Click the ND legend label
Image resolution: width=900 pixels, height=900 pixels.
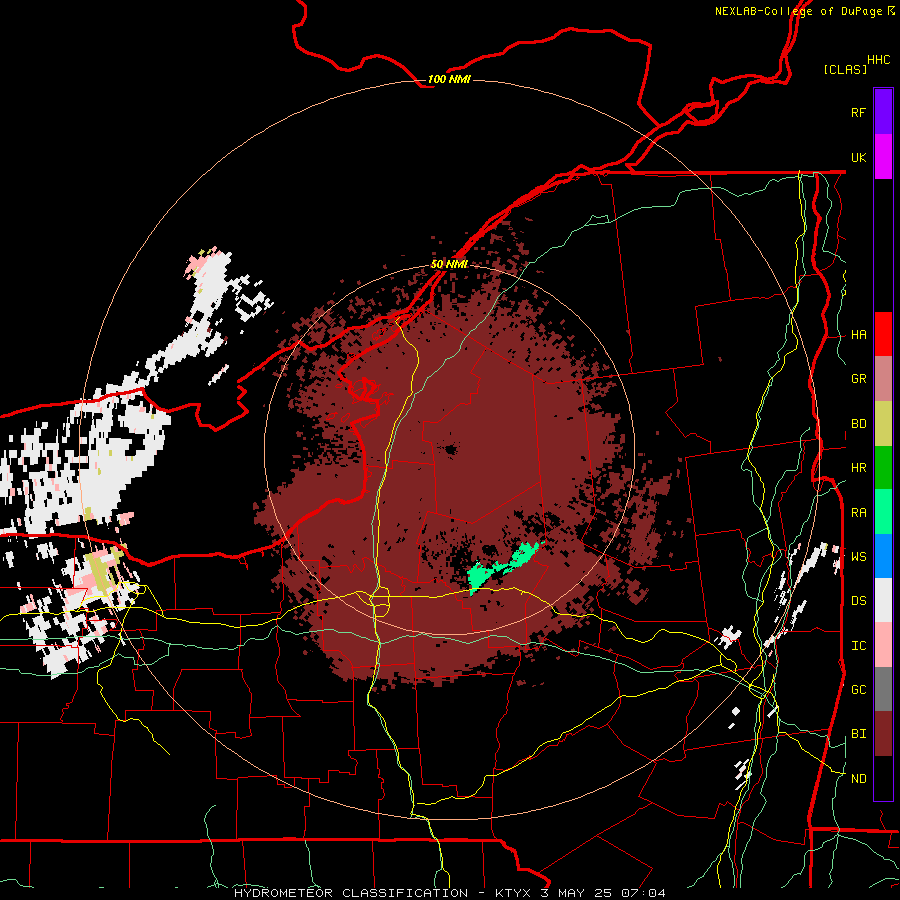coord(858,779)
